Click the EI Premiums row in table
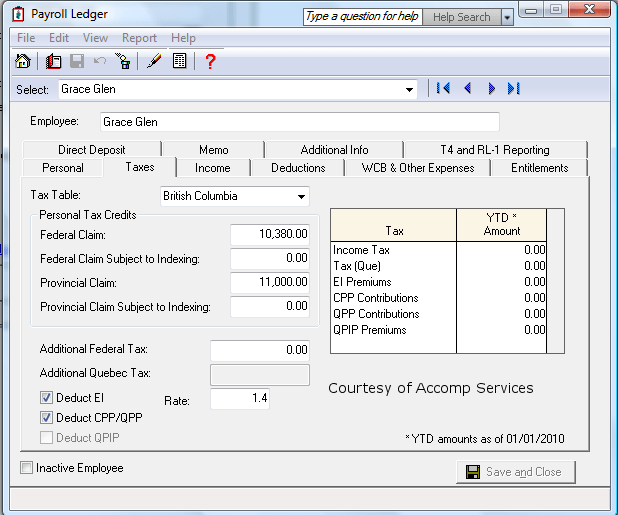The width and height of the screenshot is (618, 515). tap(438, 282)
